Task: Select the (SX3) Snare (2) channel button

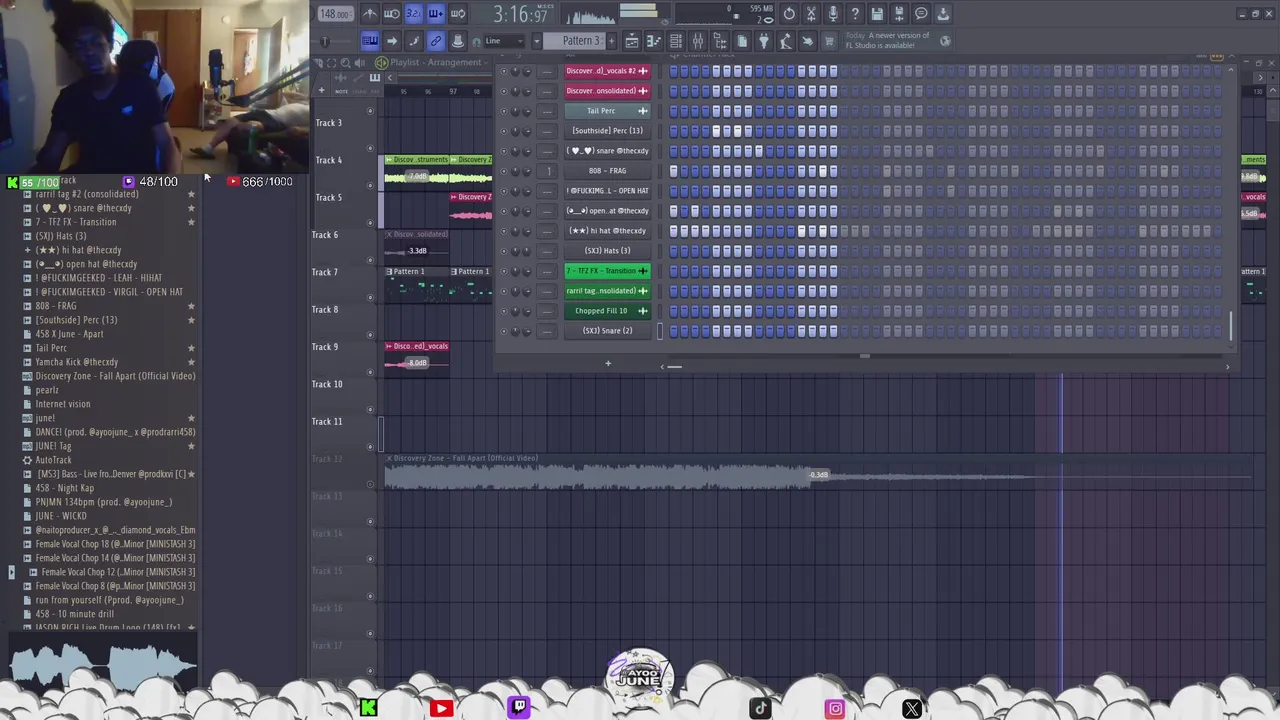Action: pos(607,331)
